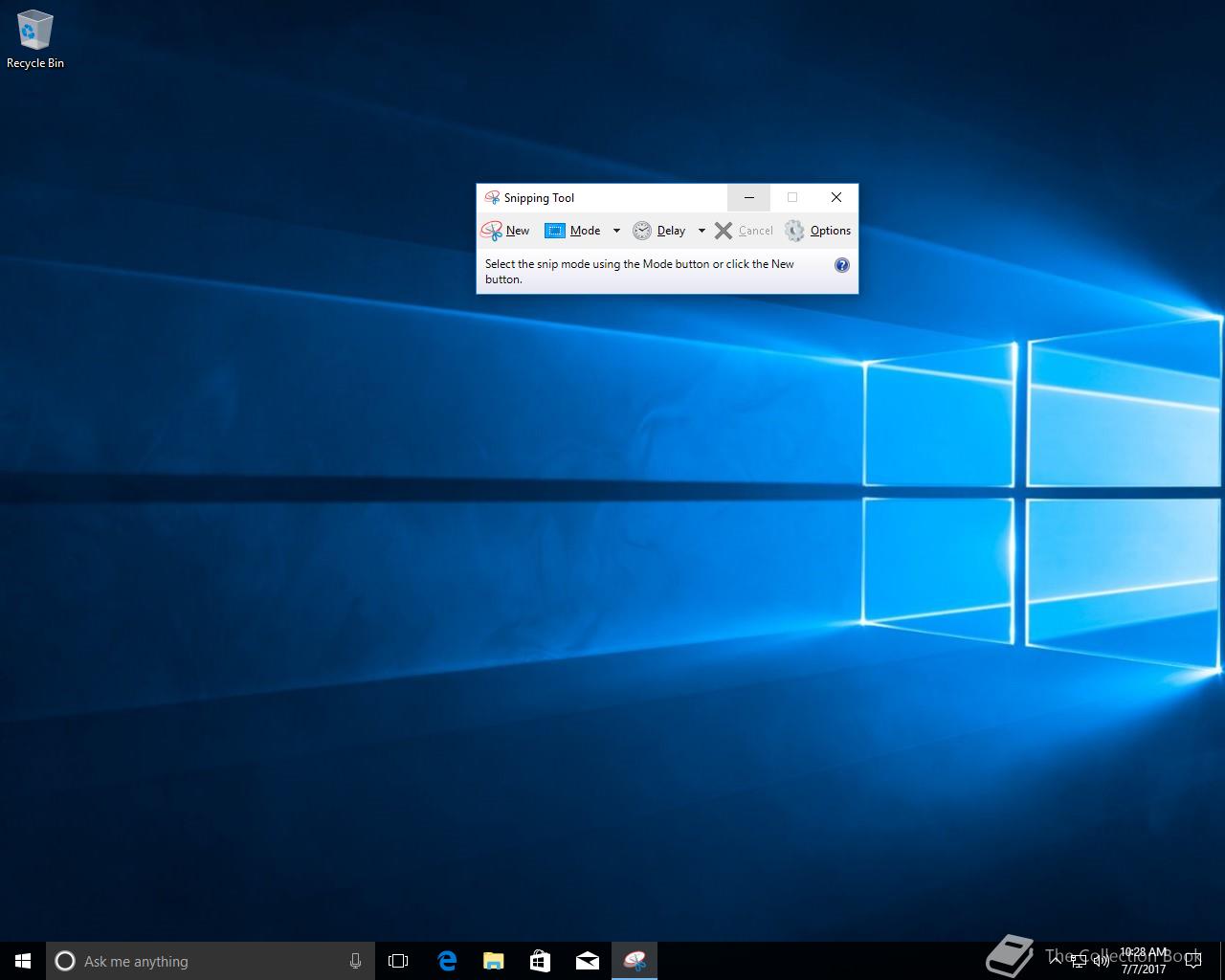Click the Cancel button in Snipping Tool
The width and height of the screenshot is (1225, 980).
click(744, 231)
